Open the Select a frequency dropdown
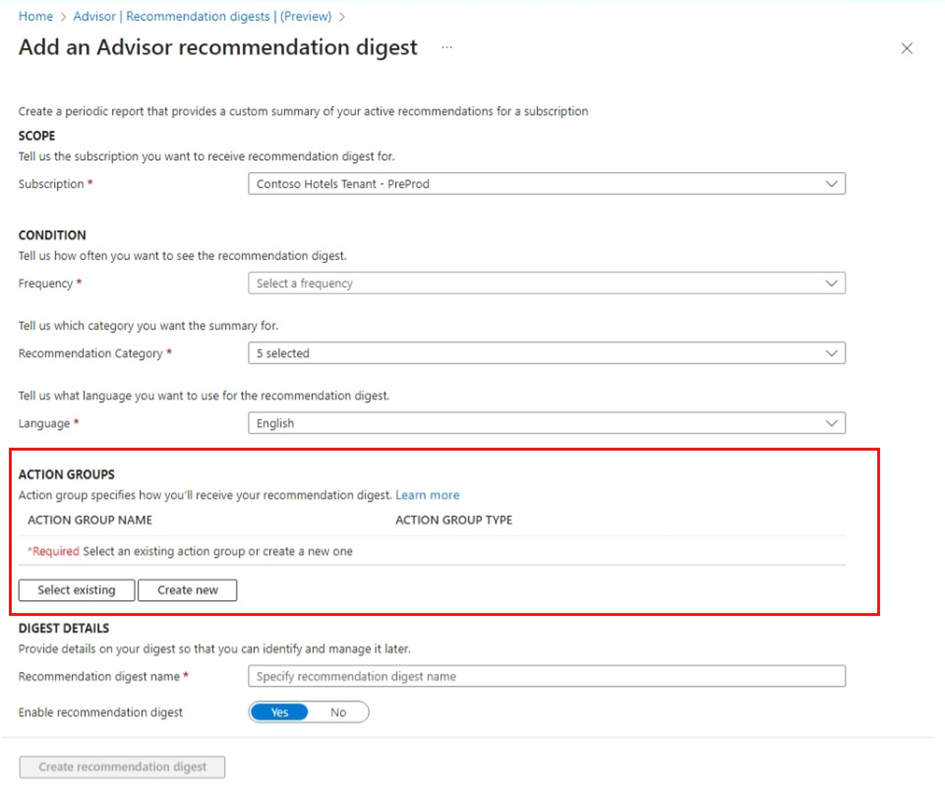Screen dimensions: 945x800 (x=547, y=283)
